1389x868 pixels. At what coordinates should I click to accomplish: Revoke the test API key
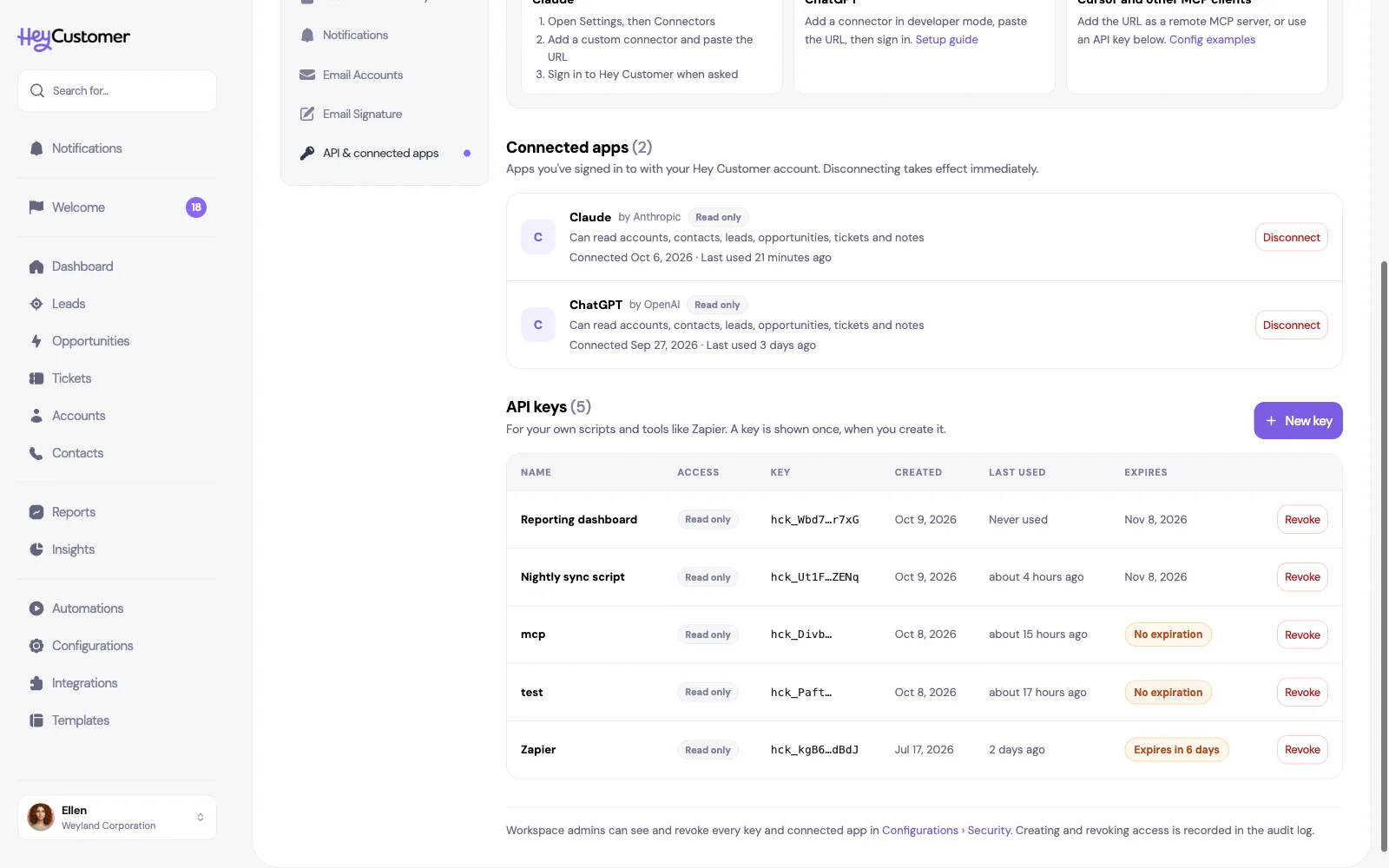pos(1302,693)
